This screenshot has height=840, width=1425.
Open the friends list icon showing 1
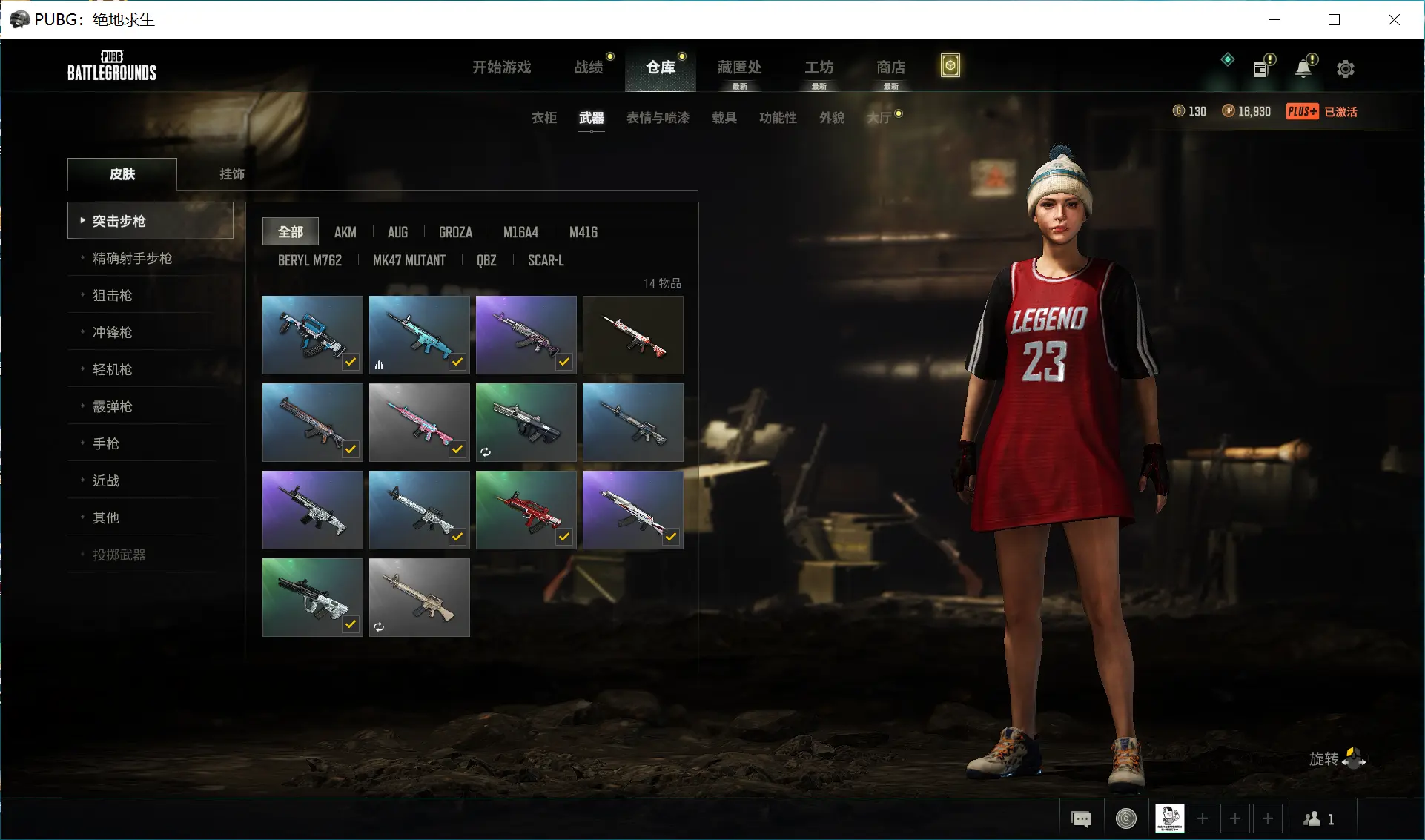[x=1319, y=818]
